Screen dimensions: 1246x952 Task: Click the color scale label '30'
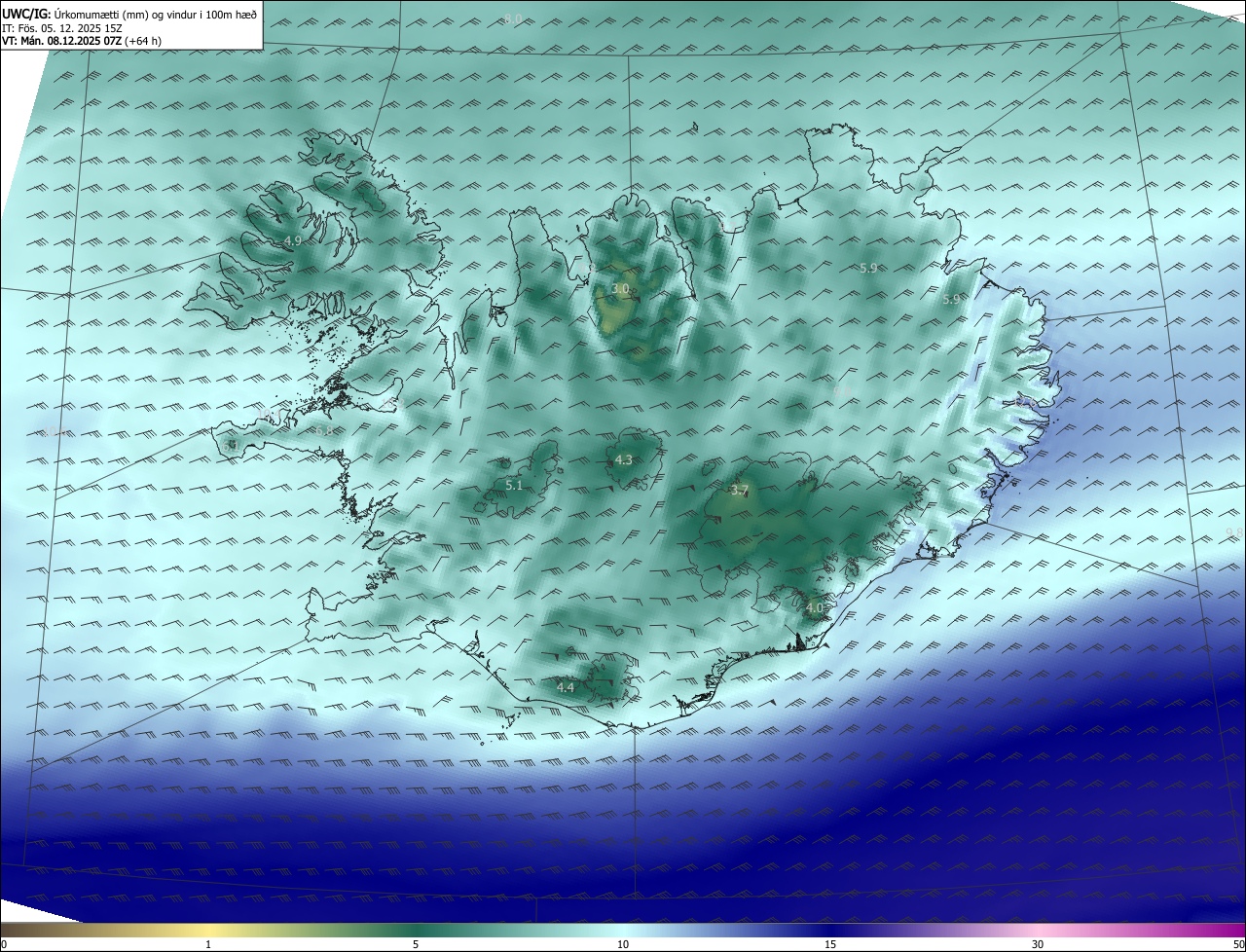click(x=1038, y=944)
